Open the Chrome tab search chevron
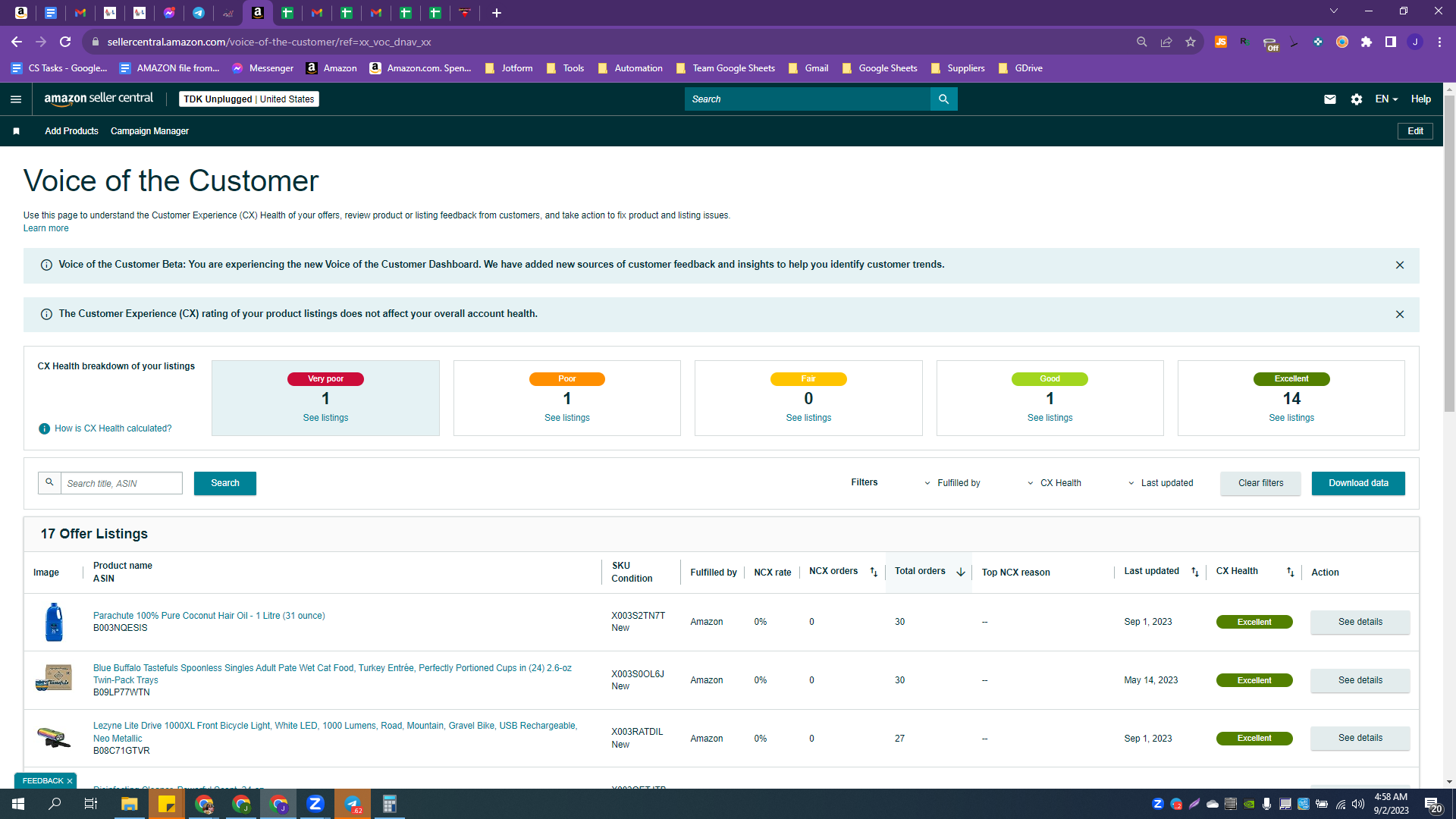 (x=1334, y=11)
